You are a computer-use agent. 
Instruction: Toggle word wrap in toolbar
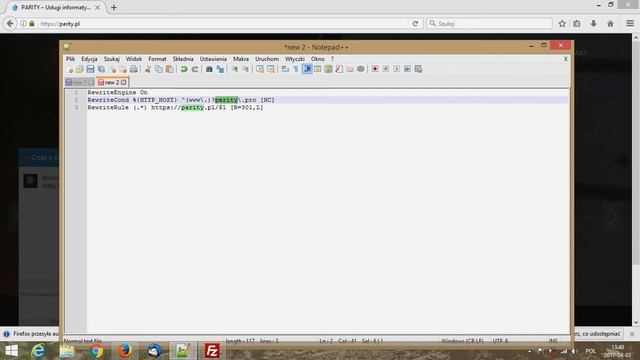tap(285, 69)
